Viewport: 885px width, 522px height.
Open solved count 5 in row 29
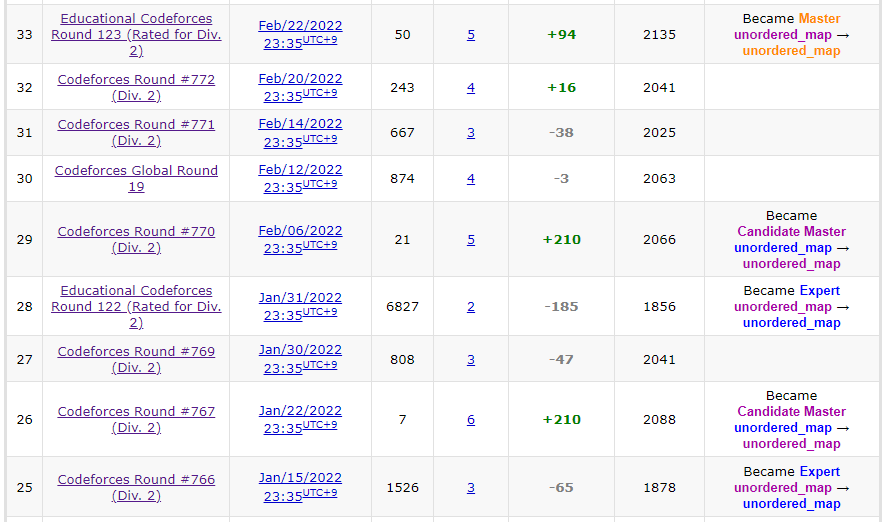(471, 239)
